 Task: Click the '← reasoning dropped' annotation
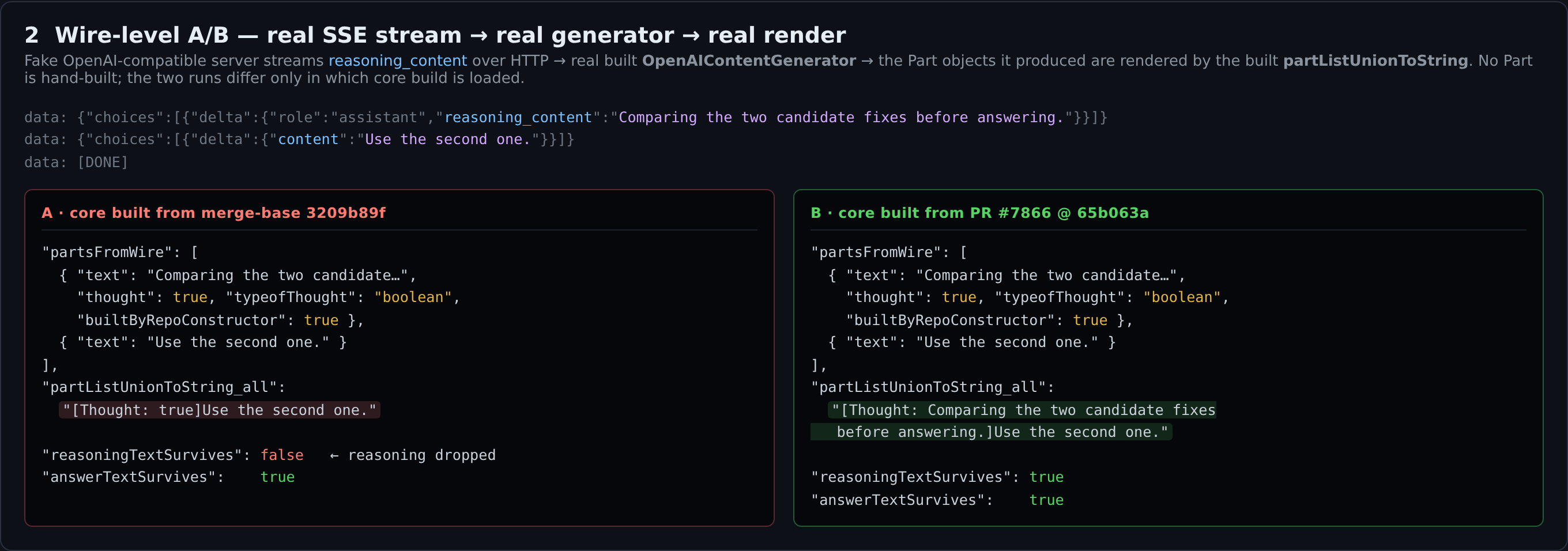[x=412, y=455]
